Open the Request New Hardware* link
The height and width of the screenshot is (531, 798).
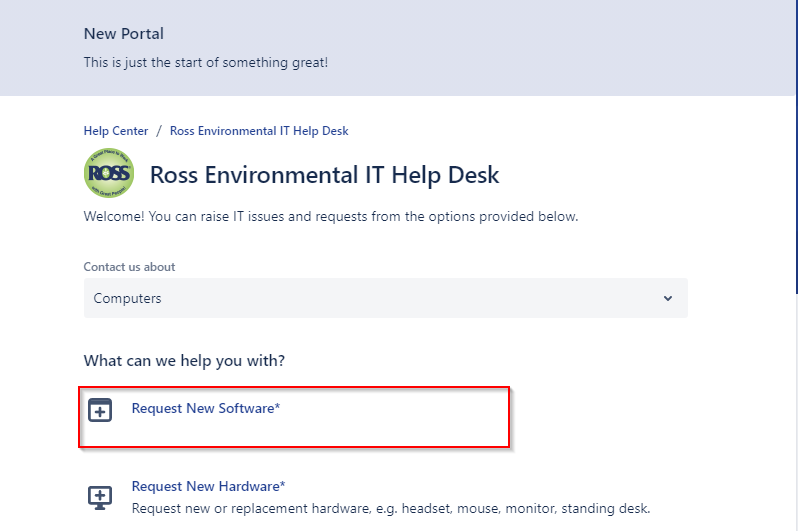click(x=208, y=486)
